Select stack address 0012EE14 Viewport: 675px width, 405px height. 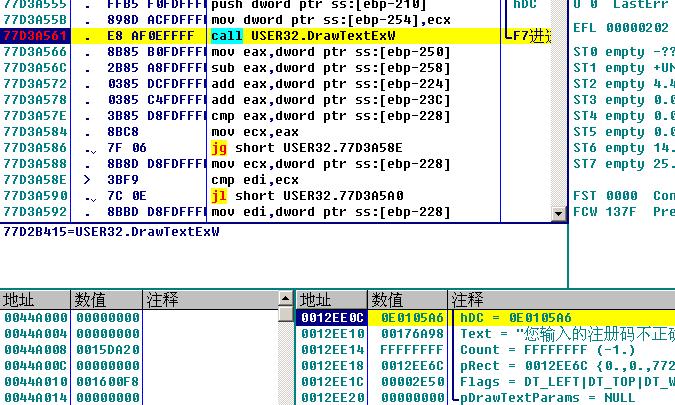click(x=332, y=349)
